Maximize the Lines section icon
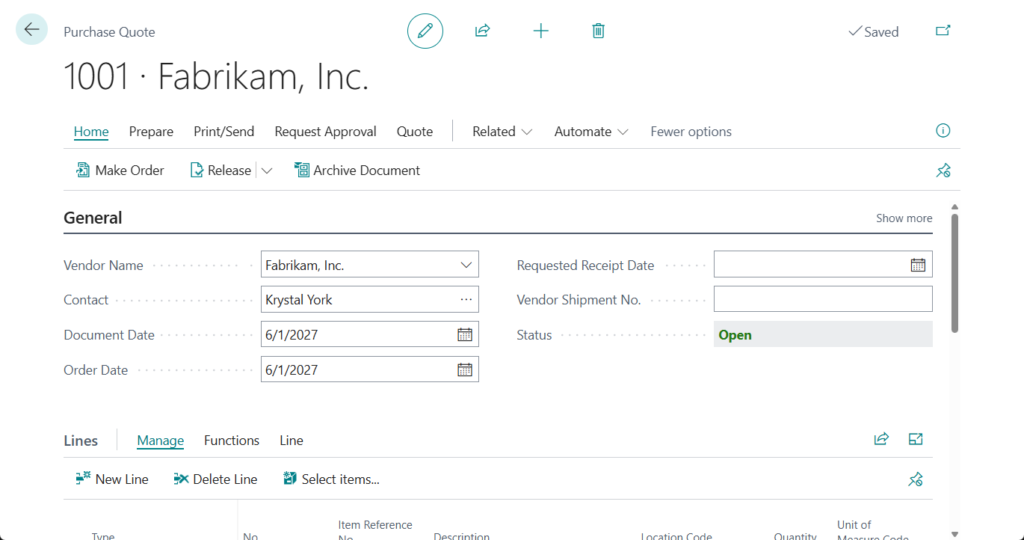Image resolution: width=1024 pixels, height=540 pixels. 915,440
